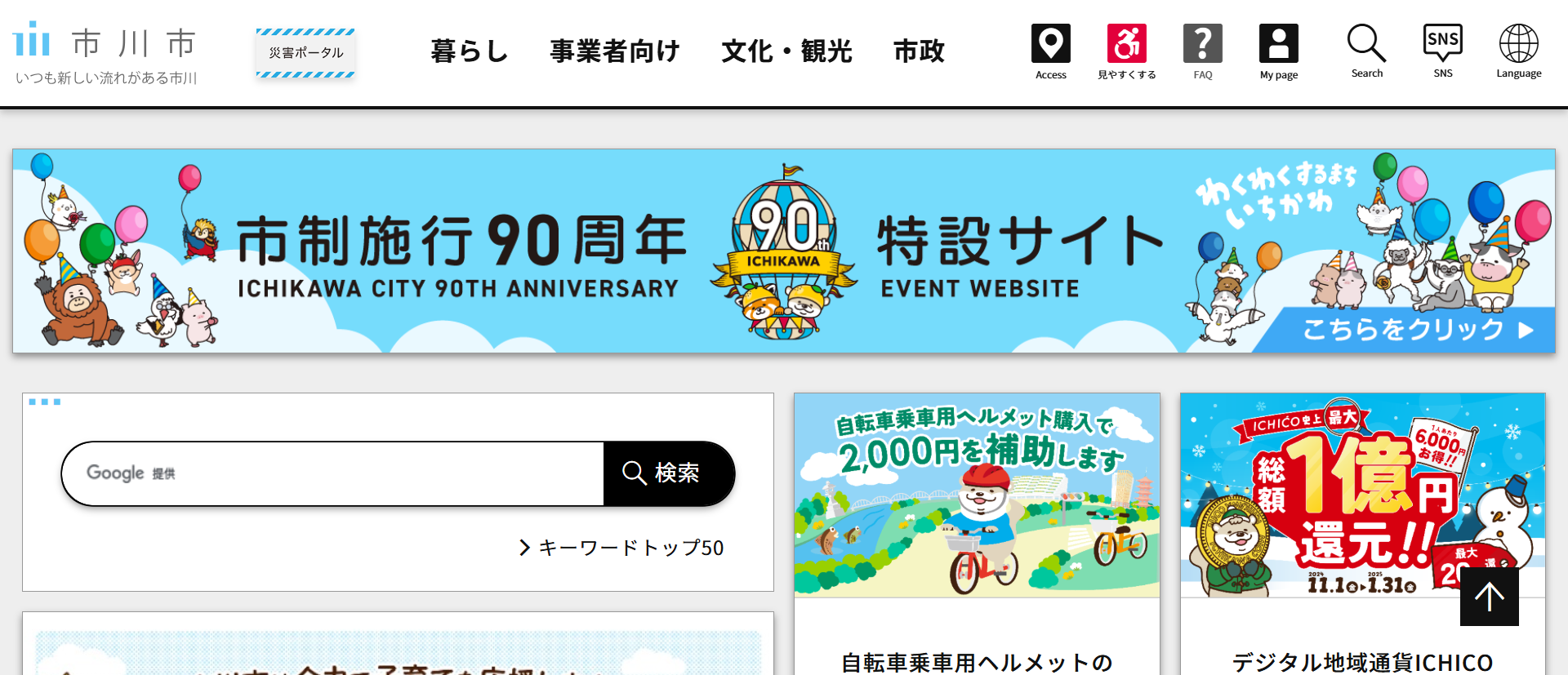Click the back-to-top arrow button
Image resolution: width=1568 pixels, height=675 pixels.
coord(1489,597)
